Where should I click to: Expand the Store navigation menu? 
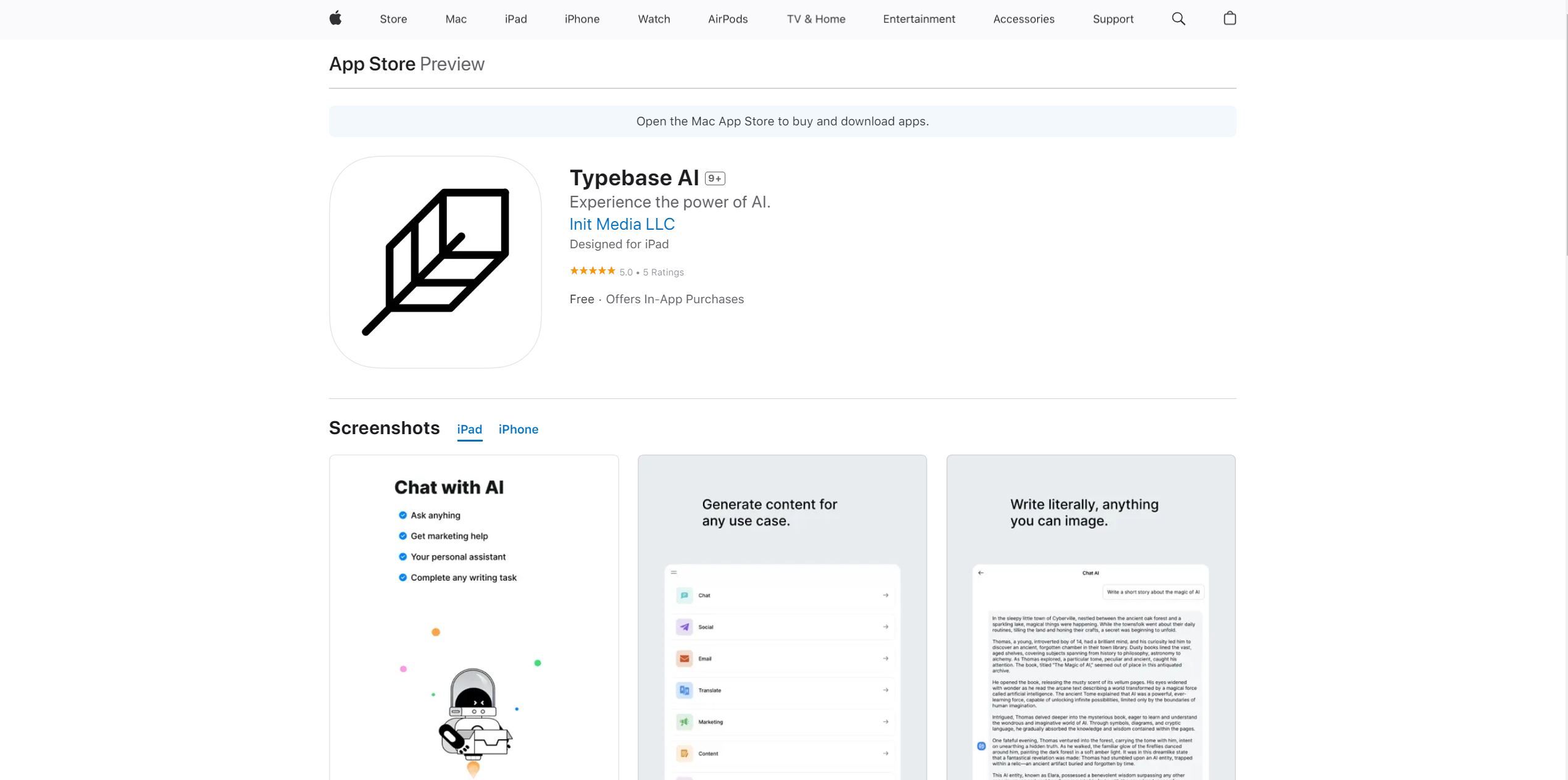[x=394, y=19]
